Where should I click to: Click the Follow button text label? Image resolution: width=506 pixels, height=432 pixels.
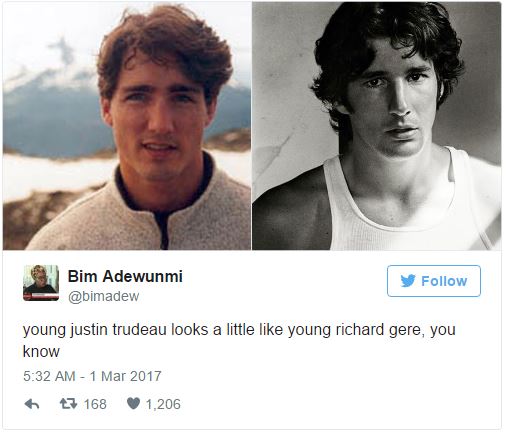444,281
